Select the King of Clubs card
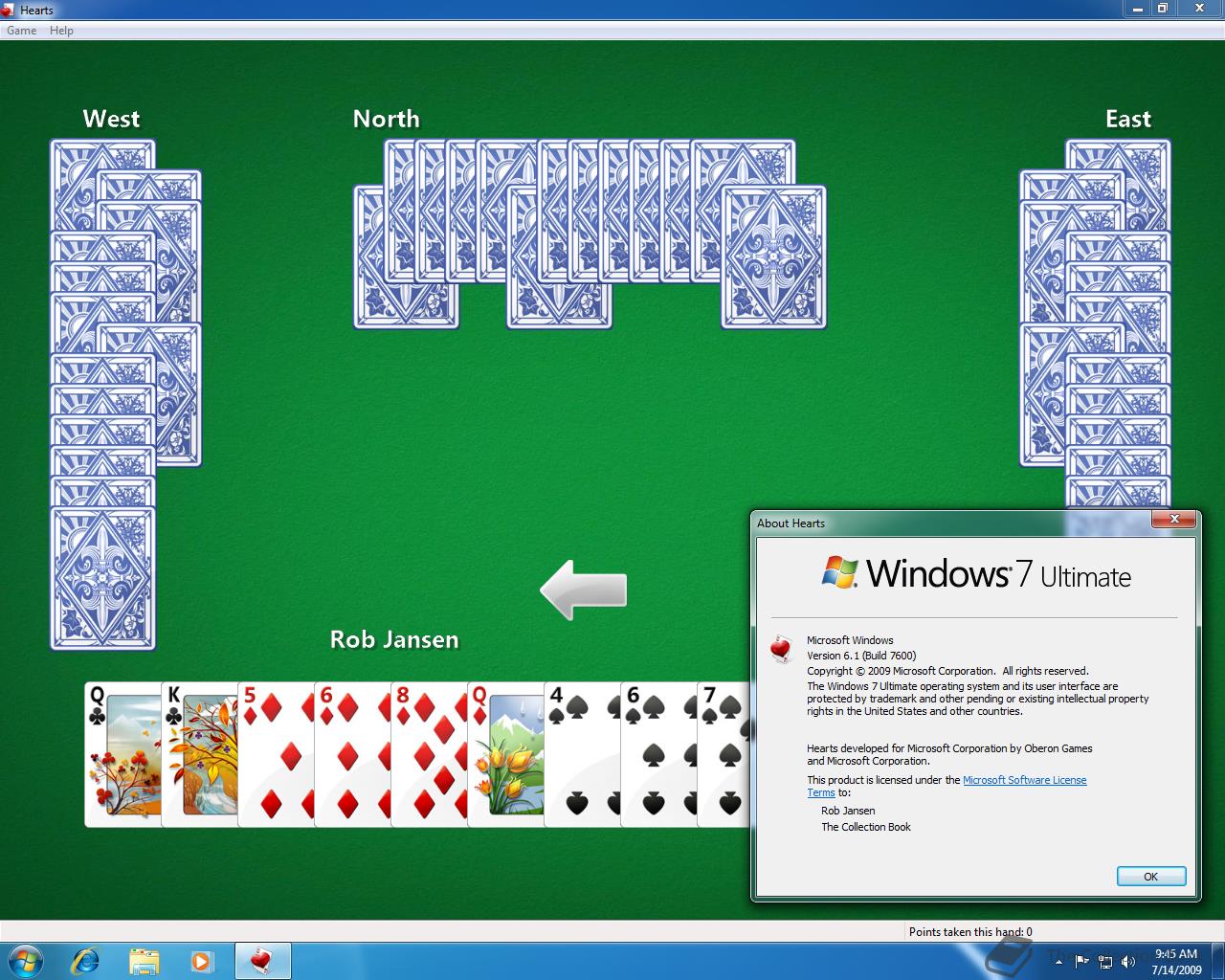The width and height of the screenshot is (1225, 980). [x=199, y=754]
